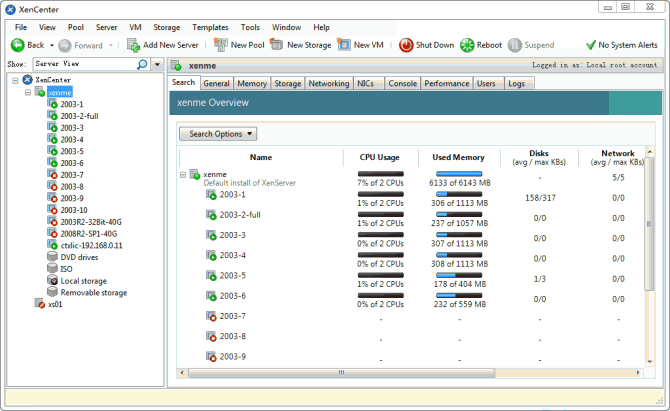Select 2003-10 in the server tree

(x=74, y=210)
